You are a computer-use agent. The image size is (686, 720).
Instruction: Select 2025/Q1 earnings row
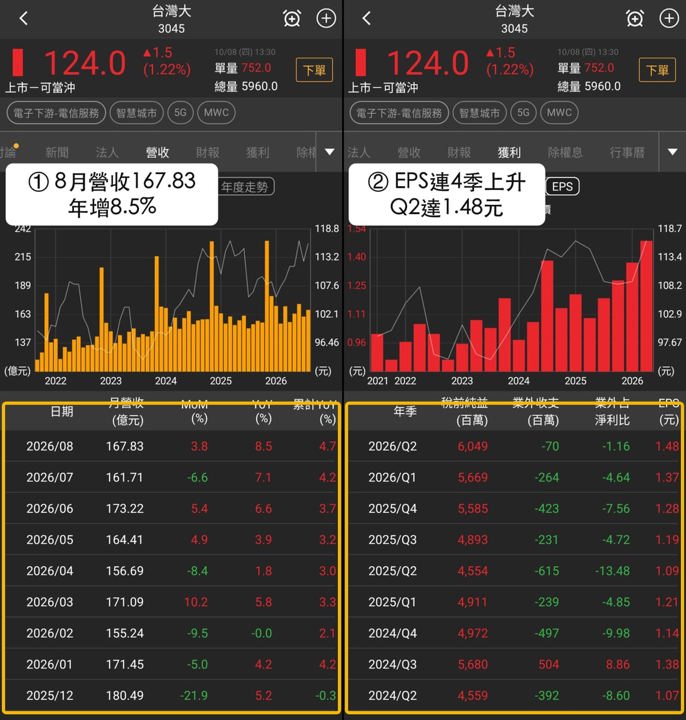tap(514, 602)
